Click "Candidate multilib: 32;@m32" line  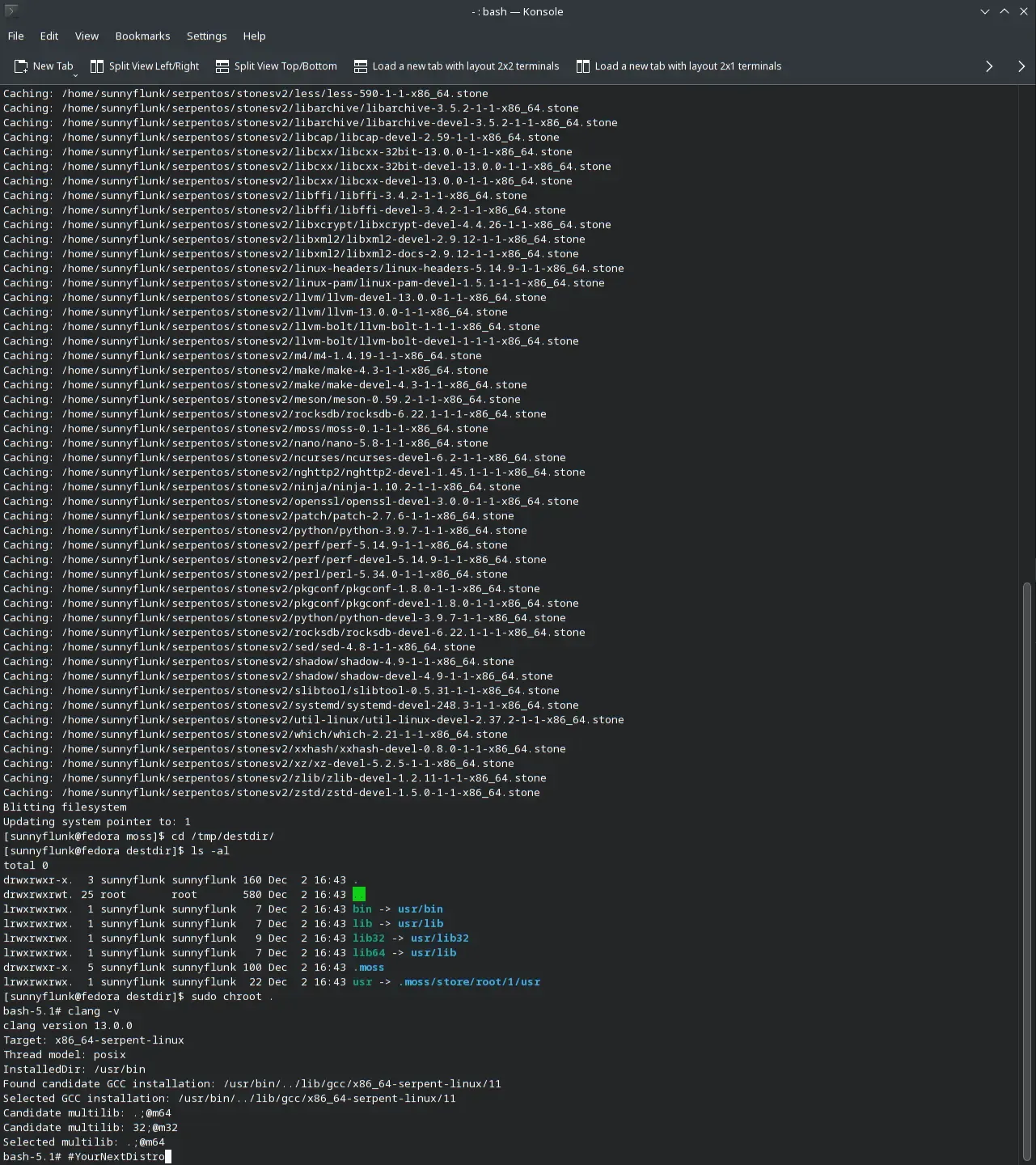coord(91,1128)
